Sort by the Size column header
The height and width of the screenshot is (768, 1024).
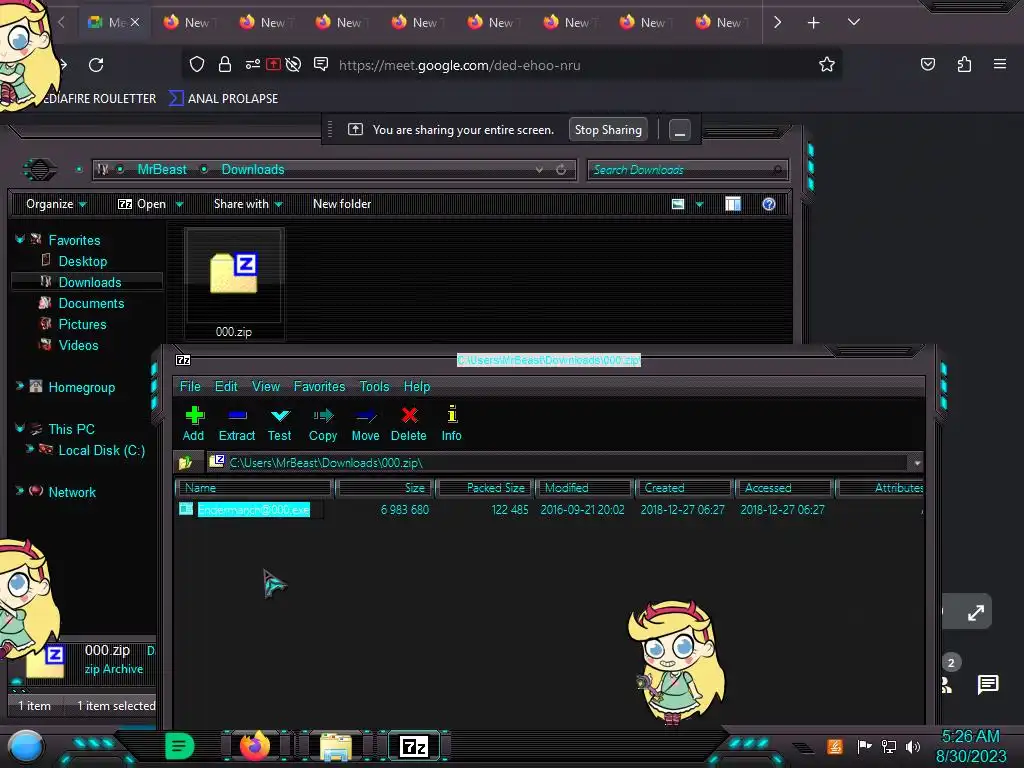(384, 488)
